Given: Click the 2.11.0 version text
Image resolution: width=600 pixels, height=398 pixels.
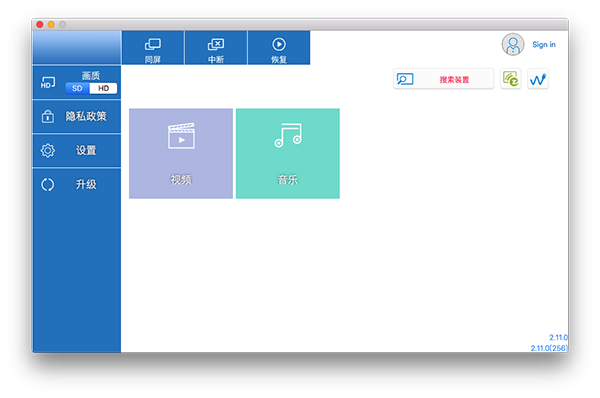Looking at the screenshot, I should [x=559, y=337].
